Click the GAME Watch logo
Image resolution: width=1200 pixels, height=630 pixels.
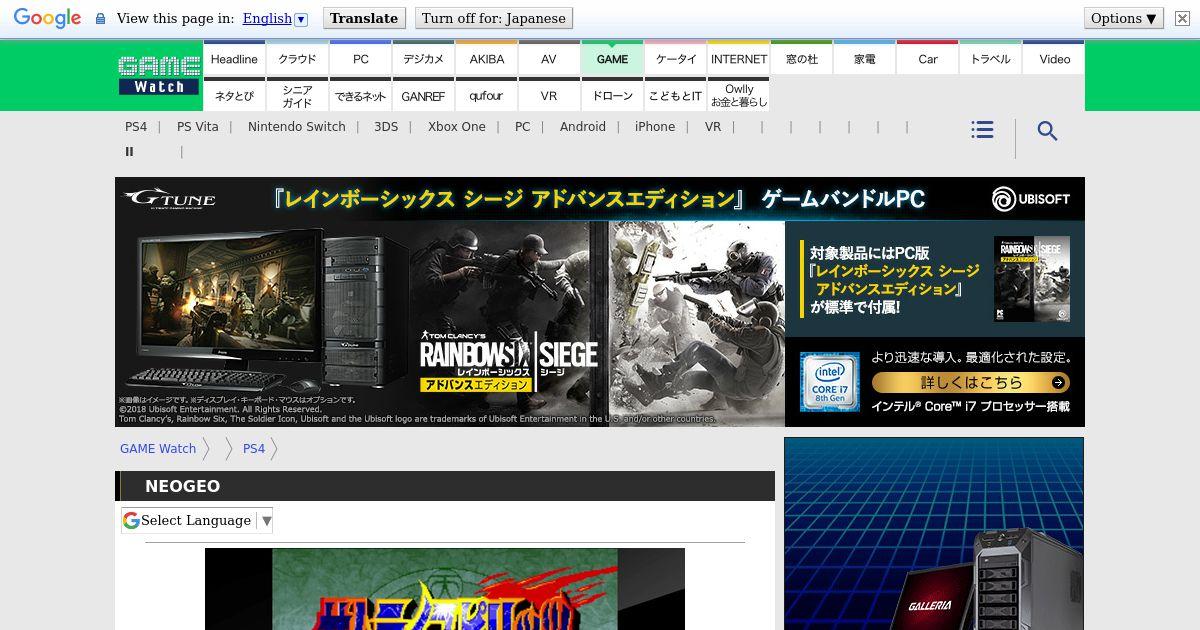pyautogui.click(x=159, y=76)
